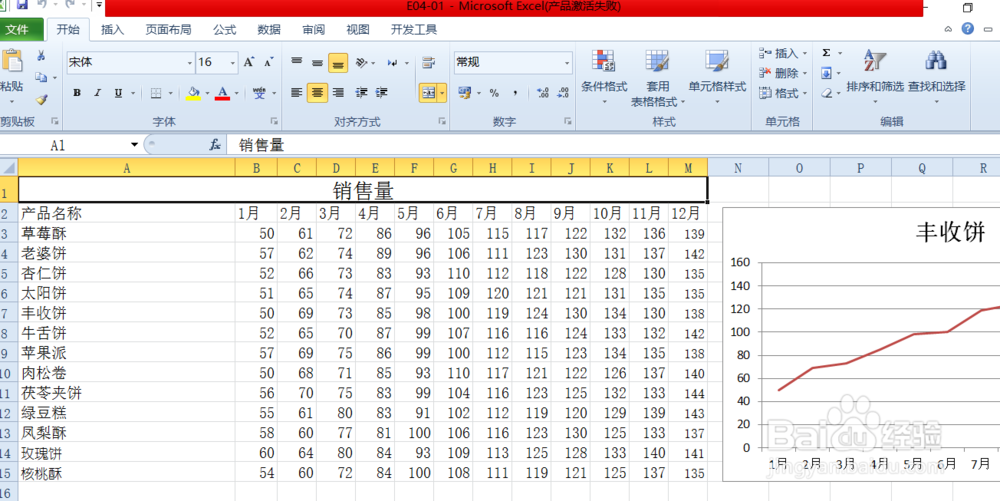This screenshot has width=1000, height=501.
Task: Increase font size with the large A icon
Action: coord(249,62)
